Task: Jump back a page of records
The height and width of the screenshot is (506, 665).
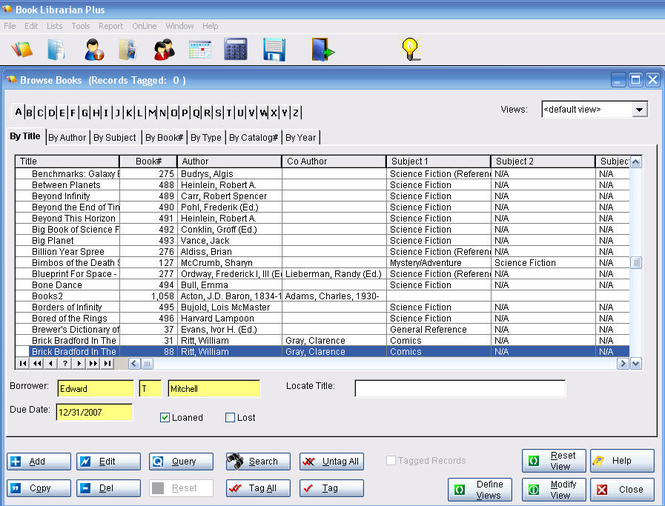Action: click(37, 363)
